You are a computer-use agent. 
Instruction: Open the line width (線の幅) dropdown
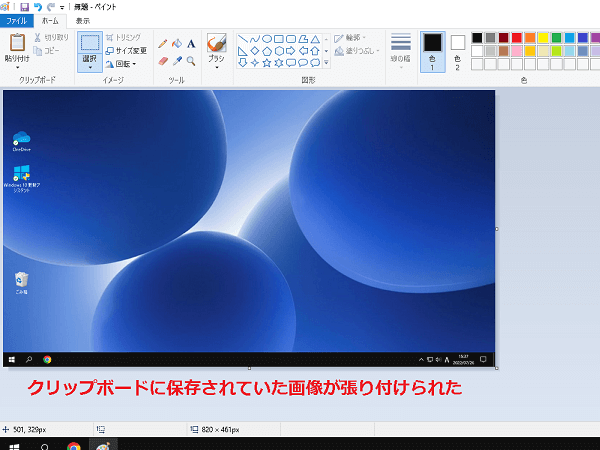401,52
